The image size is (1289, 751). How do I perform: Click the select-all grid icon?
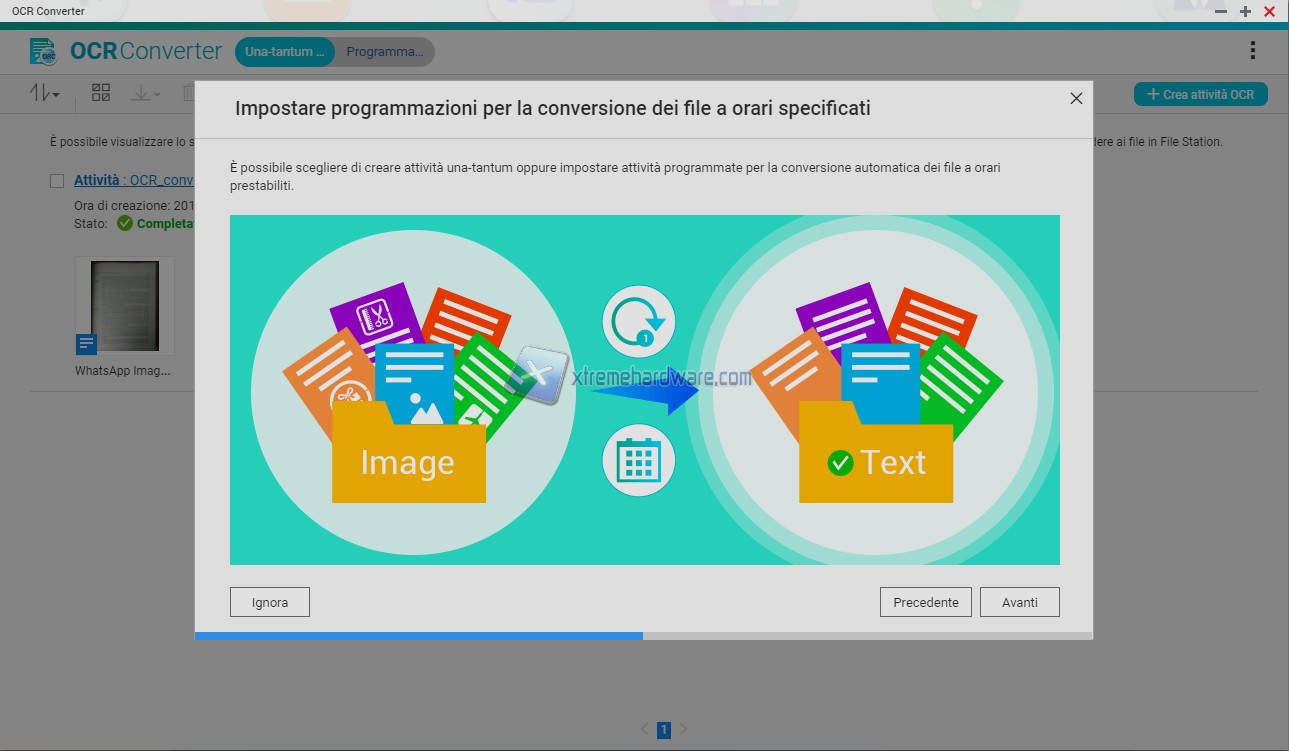[101, 93]
